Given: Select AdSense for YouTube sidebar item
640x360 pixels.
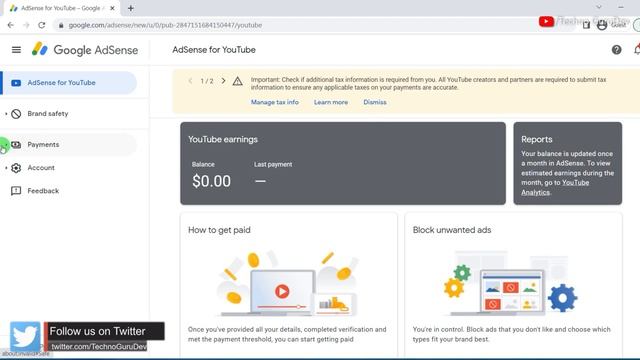Looking at the screenshot, I should (69, 83).
